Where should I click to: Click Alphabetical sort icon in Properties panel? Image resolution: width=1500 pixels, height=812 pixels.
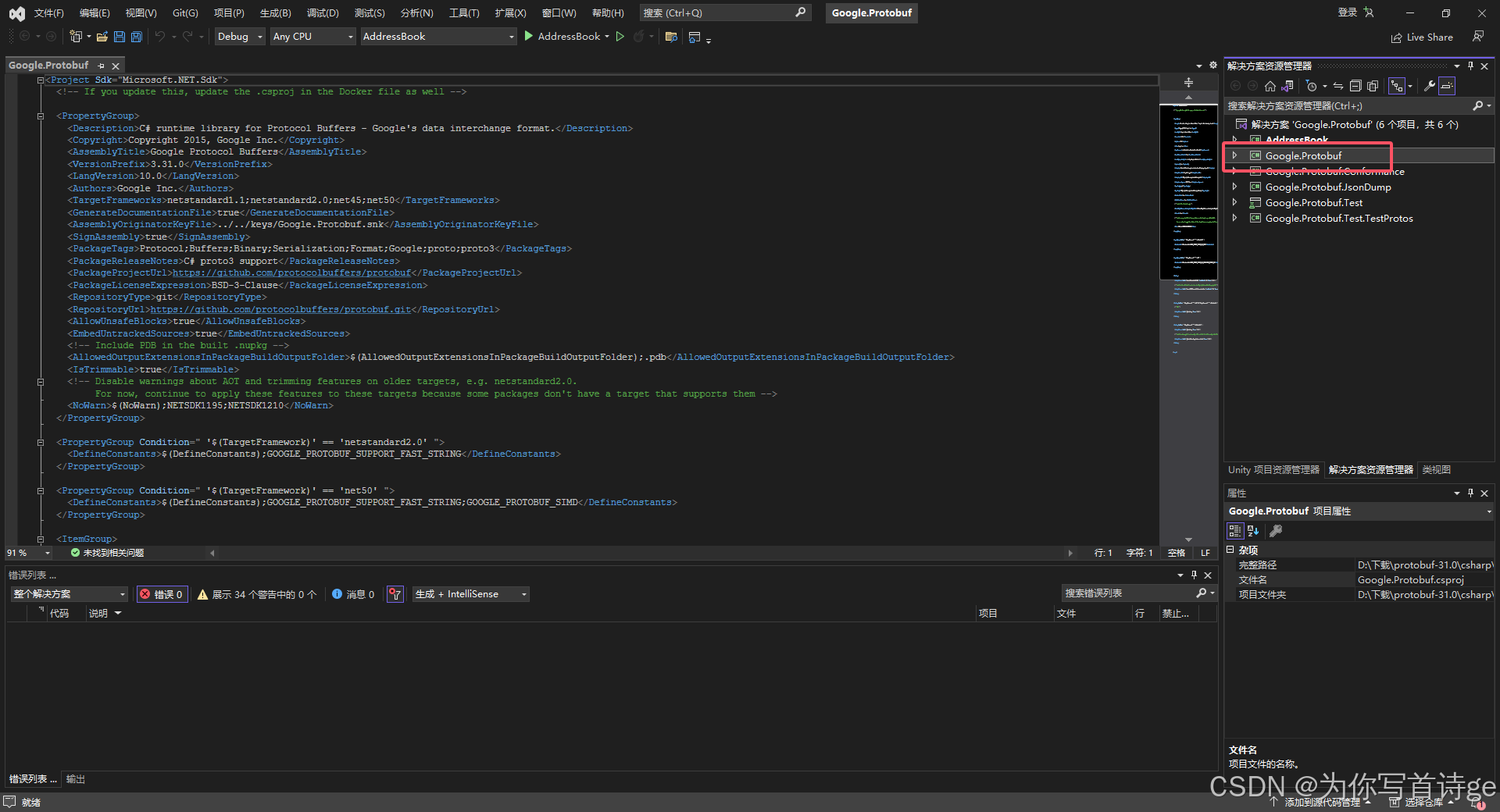pos(1253,531)
